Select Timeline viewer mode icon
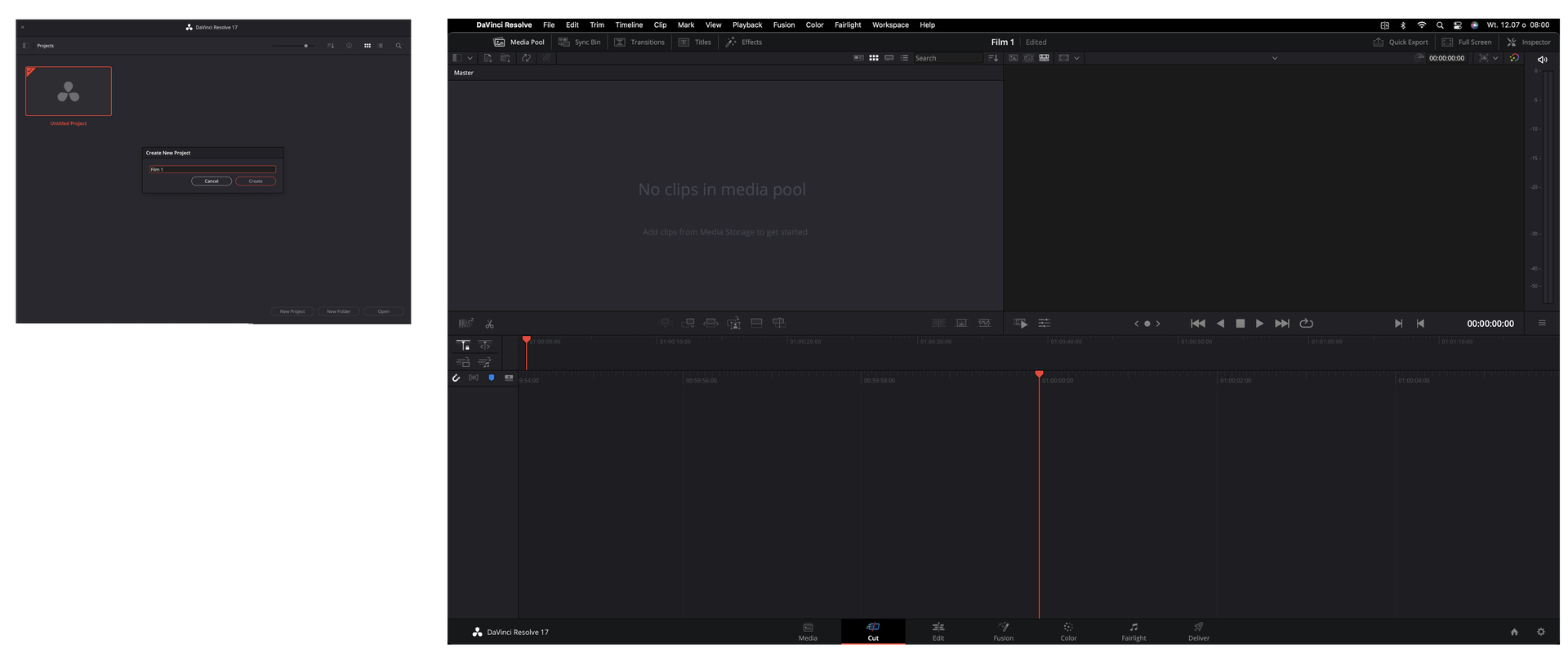This screenshot has width=1568, height=662. point(1045,58)
